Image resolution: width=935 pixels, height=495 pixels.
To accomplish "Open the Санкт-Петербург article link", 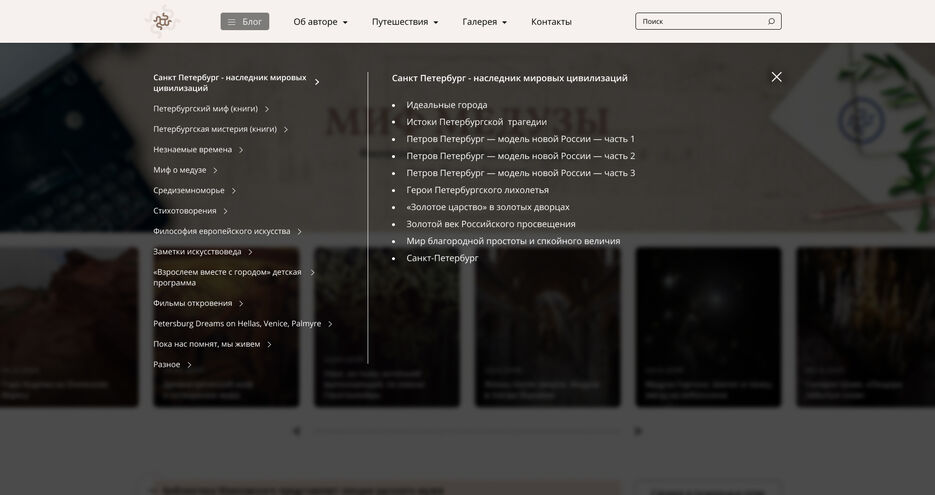I will [x=442, y=258].
